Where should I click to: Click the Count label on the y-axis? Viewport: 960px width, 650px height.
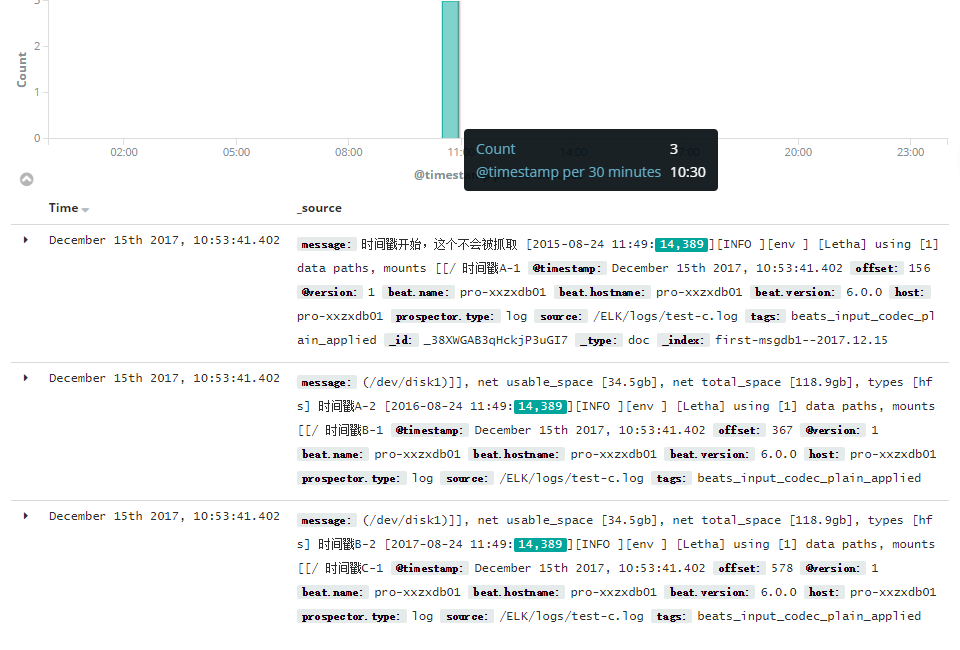22,70
